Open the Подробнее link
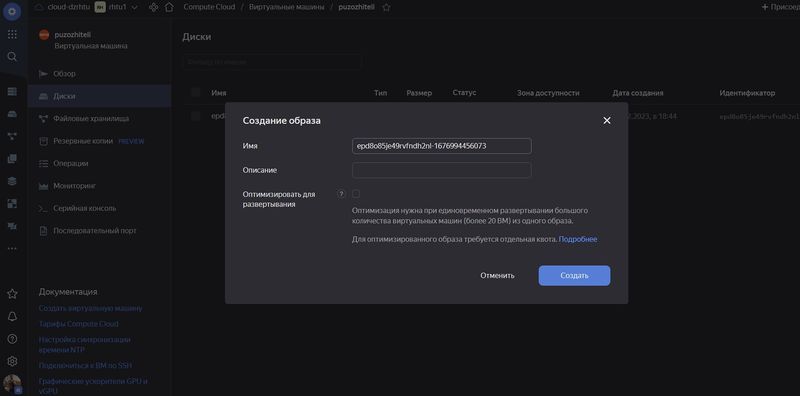 pyautogui.click(x=578, y=239)
